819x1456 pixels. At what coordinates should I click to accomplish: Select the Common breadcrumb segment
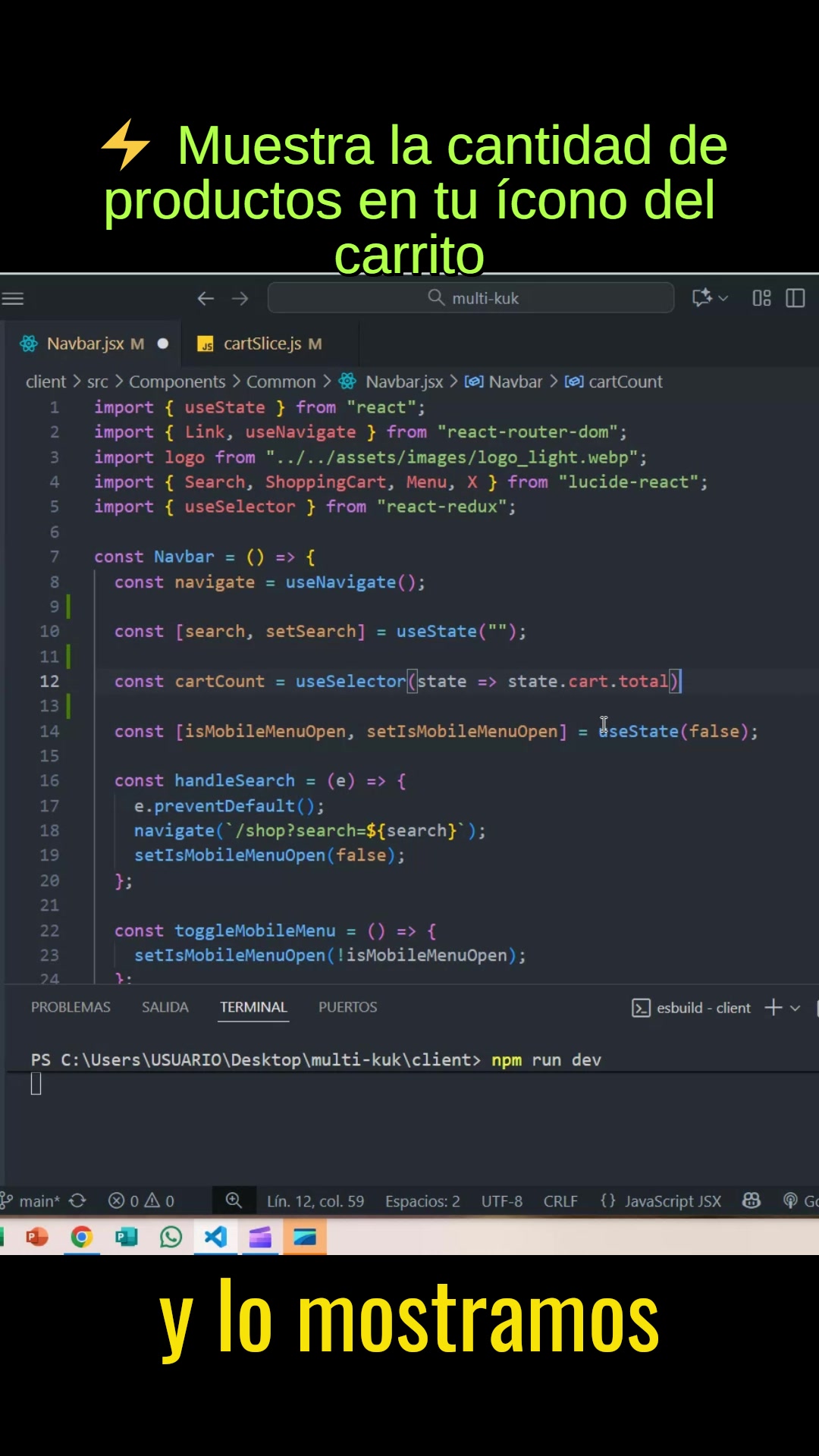[x=281, y=381]
